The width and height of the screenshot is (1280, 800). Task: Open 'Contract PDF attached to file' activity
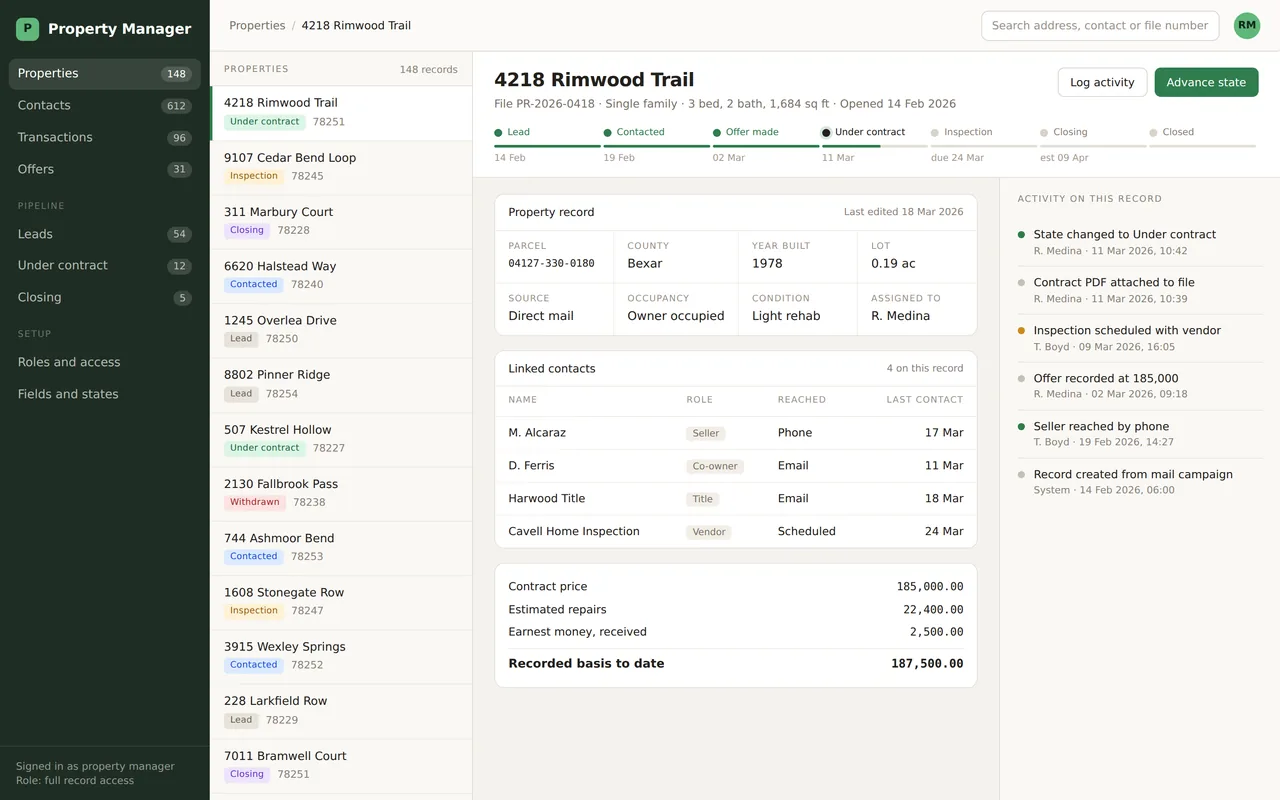click(x=1140, y=290)
